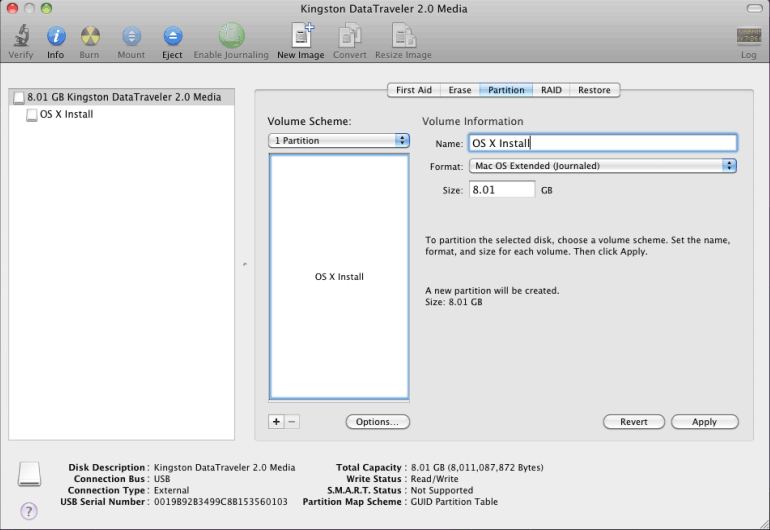This screenshot has width=770, height=530.
Task: Click the Verify microscope icon
Action: coord(21,36)
